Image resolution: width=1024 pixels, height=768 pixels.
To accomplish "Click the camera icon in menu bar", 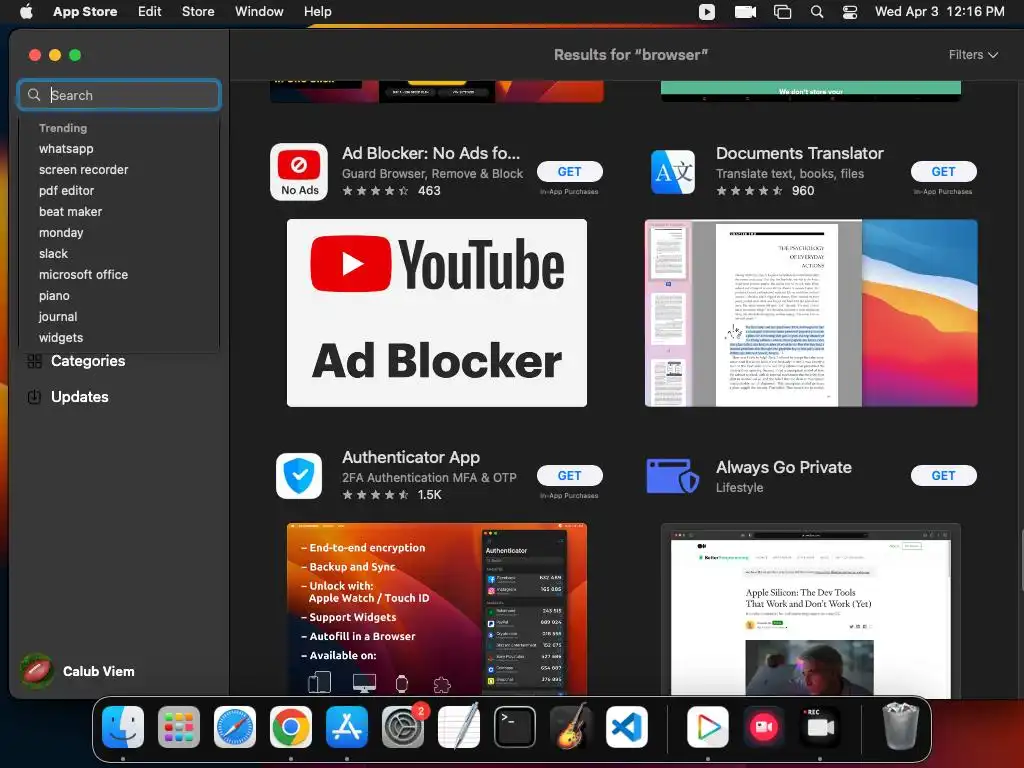I will 745,12.
